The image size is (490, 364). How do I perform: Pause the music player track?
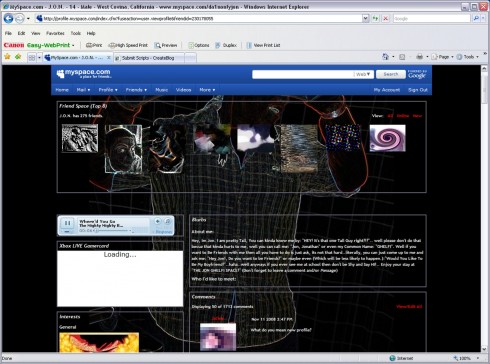pos(67,223)
